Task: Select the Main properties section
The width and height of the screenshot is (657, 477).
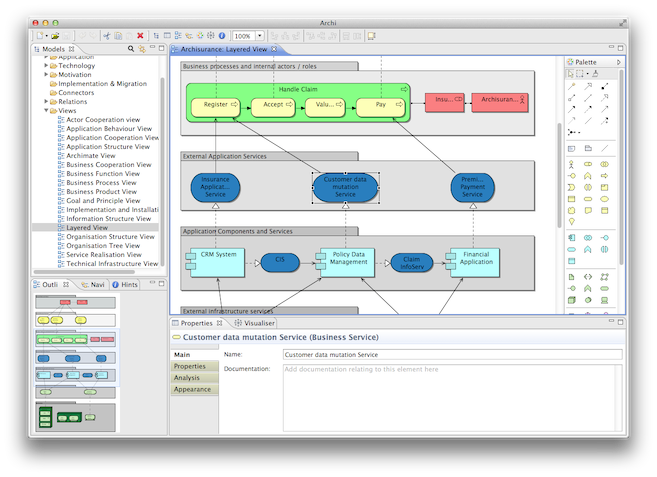Action: (194, 355)
